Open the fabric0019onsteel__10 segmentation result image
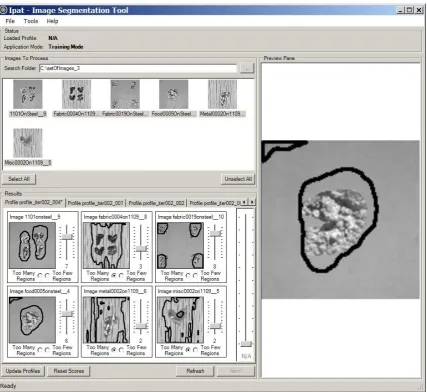427x392 pixels. 180,245
